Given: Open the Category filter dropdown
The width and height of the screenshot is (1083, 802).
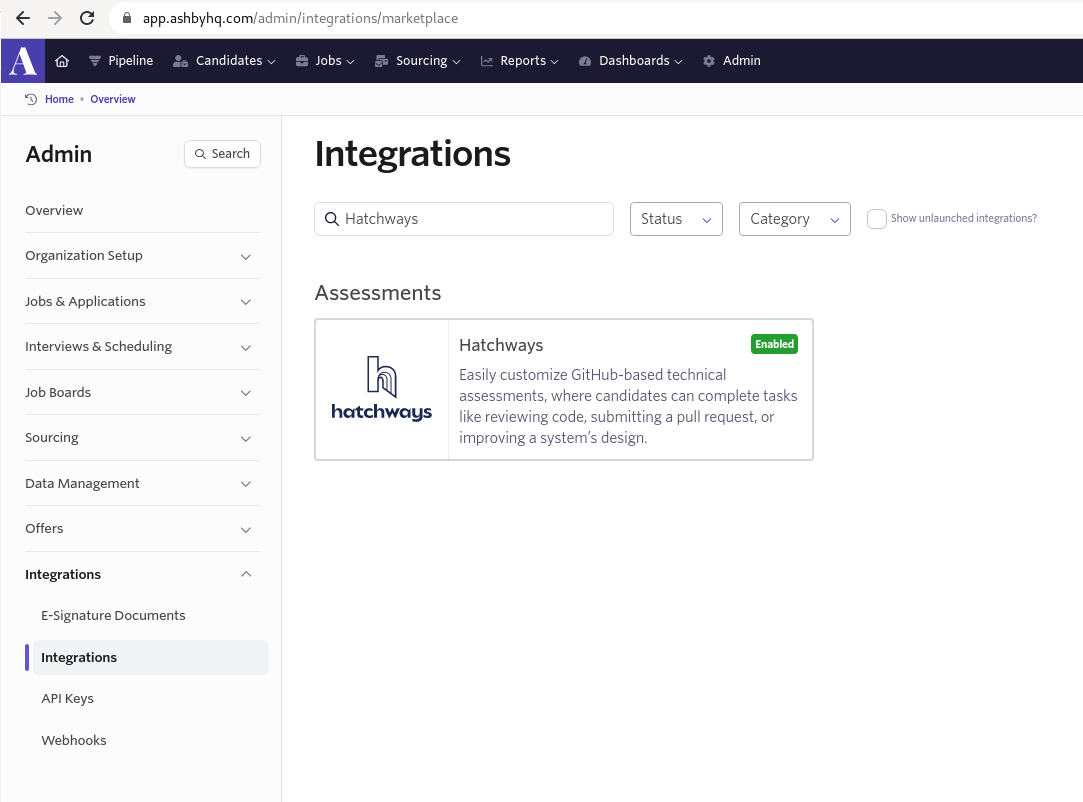Looking at the screenshot, I should 794,218.
